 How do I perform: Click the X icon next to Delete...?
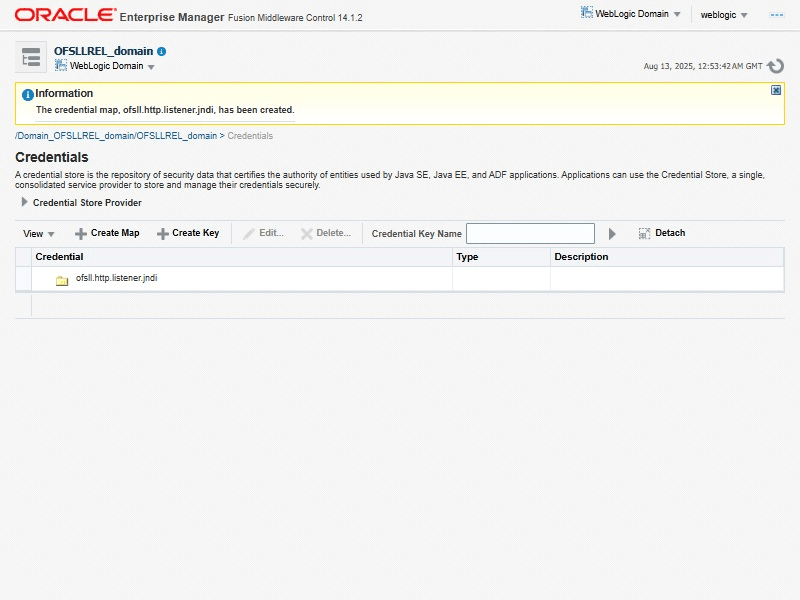pos(307,234)
